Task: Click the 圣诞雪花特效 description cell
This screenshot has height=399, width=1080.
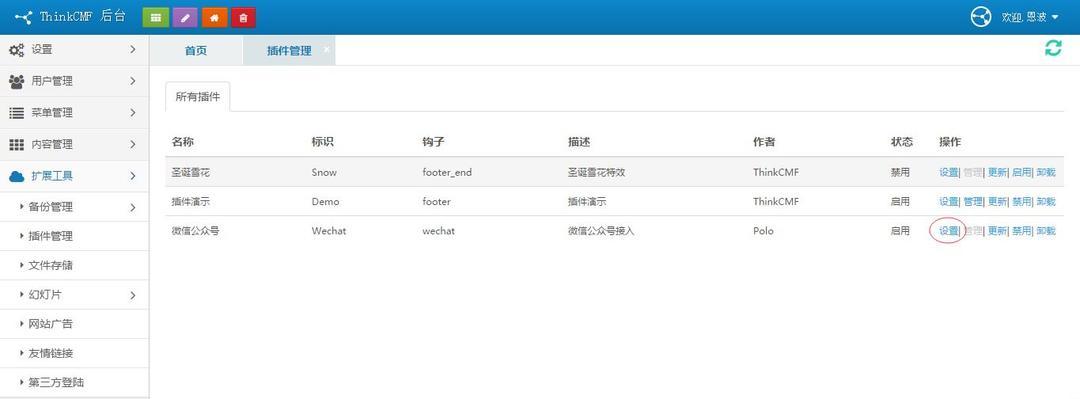Action: click(x=596, y=172)
